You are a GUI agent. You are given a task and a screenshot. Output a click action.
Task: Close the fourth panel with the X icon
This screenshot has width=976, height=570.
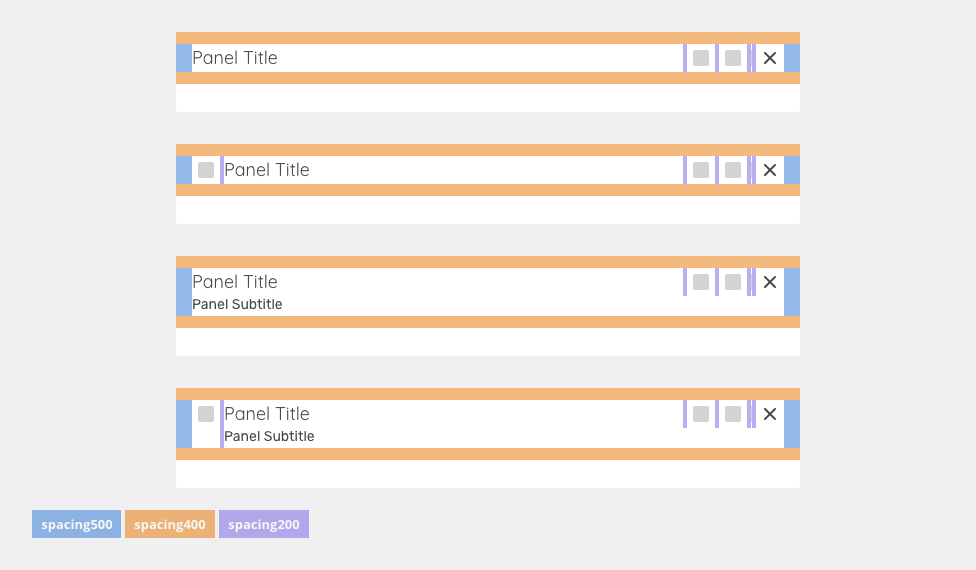click(769, 414)
